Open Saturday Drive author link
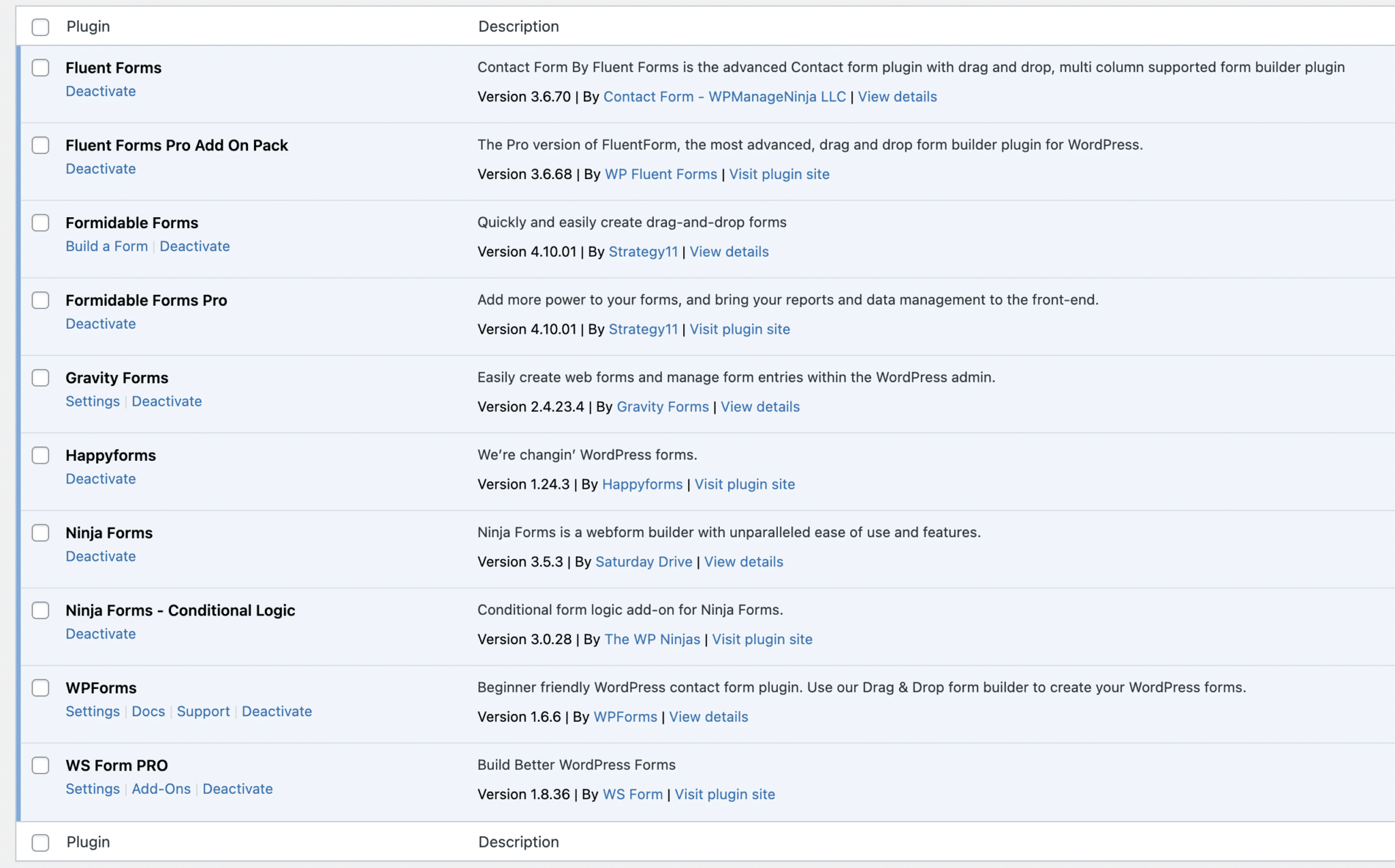Viewport: 1395px width, 868px height. tap(643, 562)
